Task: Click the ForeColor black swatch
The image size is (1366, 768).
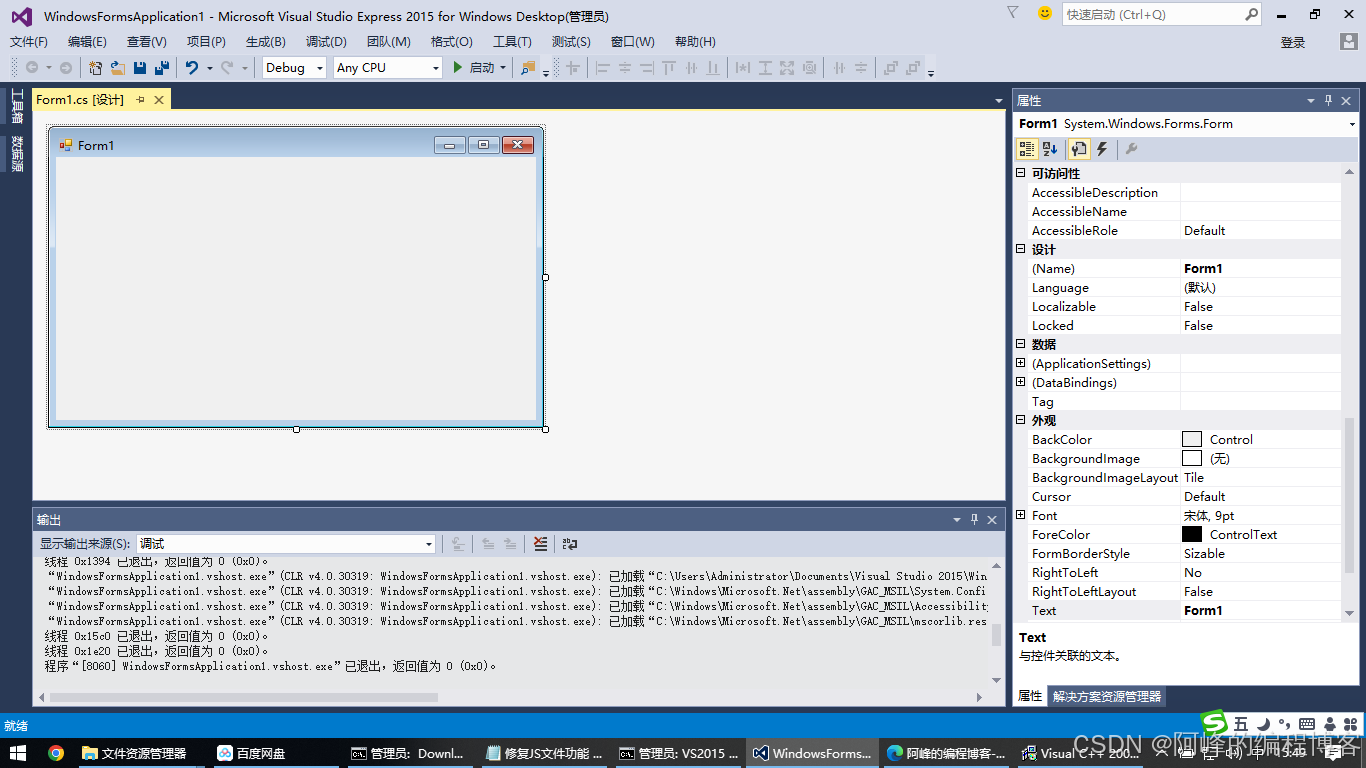Action: [x=1192, y=534]
